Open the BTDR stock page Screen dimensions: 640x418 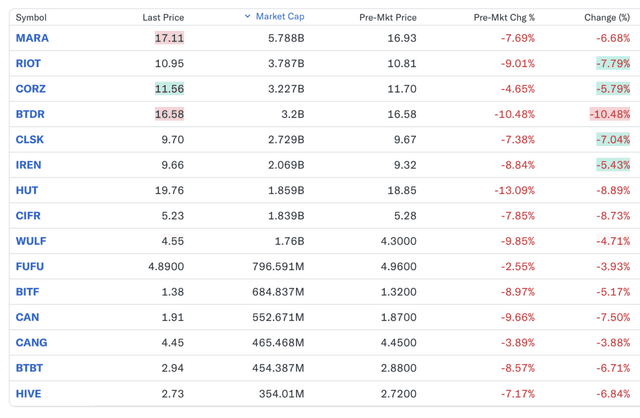pyautogui.click(x=30, y=115)
